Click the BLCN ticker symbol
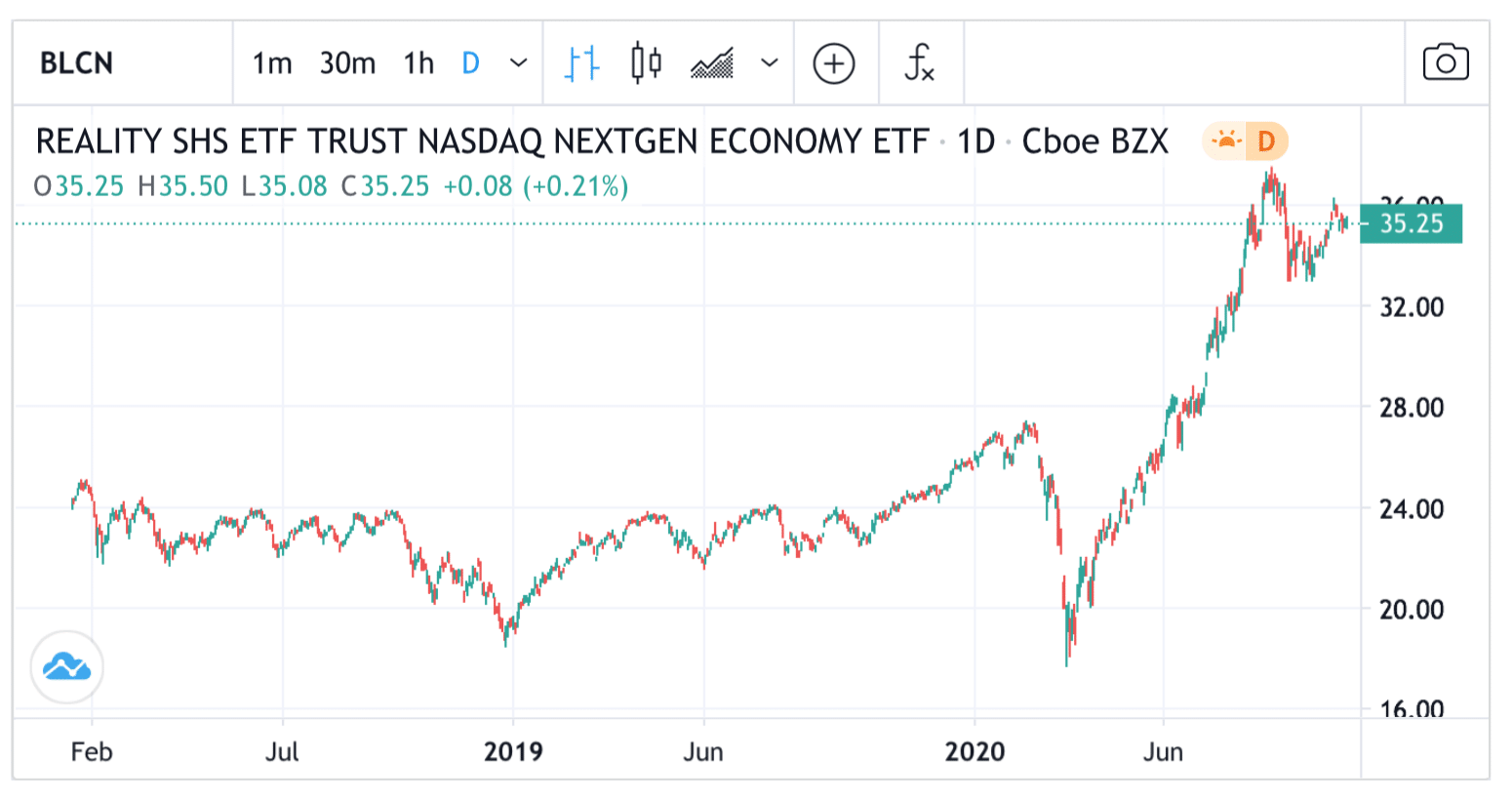1512x800 pixels. [74, 61]
